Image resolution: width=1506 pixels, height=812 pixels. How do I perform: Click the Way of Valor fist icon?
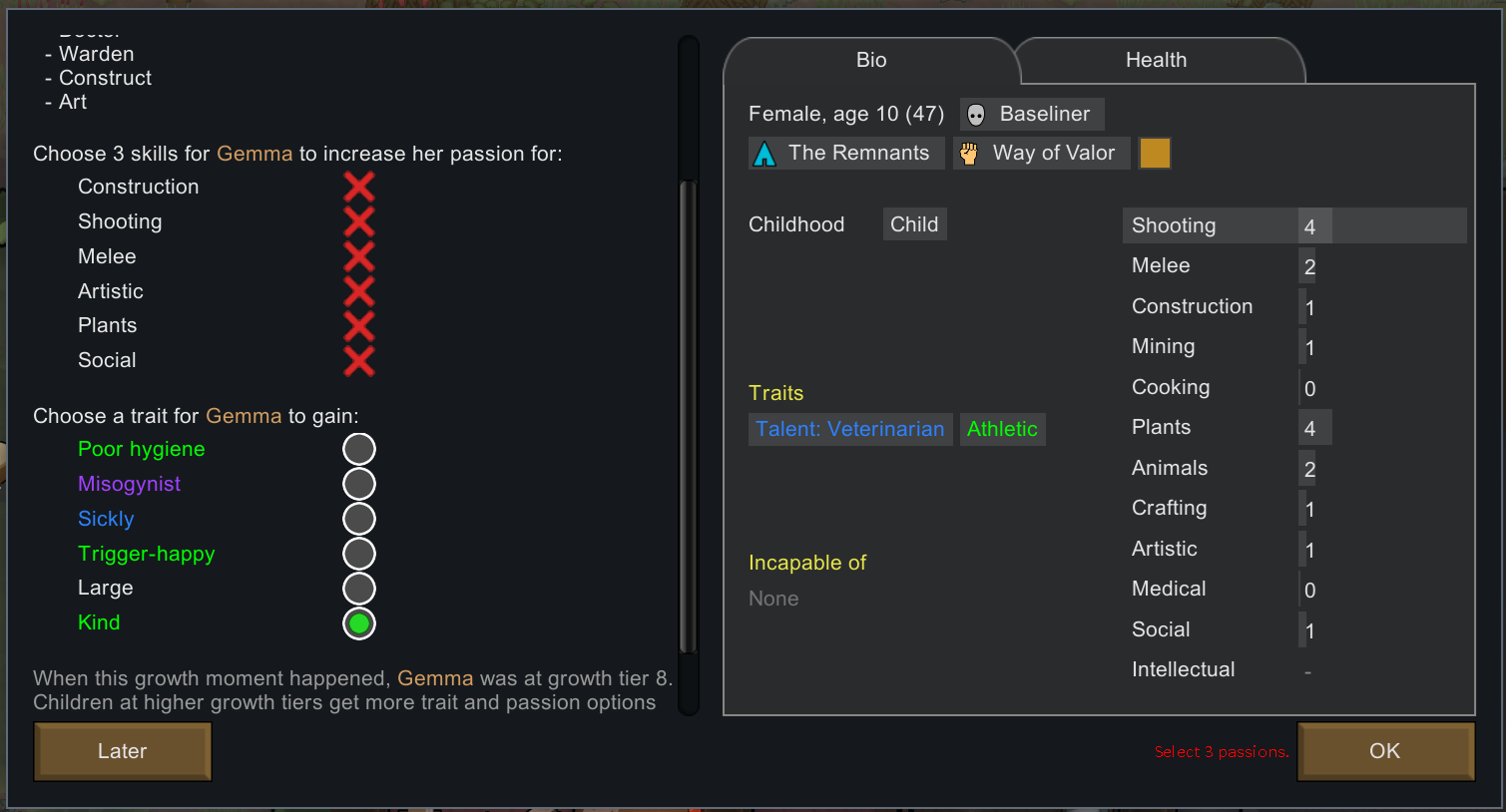click(x=969, y=154)
